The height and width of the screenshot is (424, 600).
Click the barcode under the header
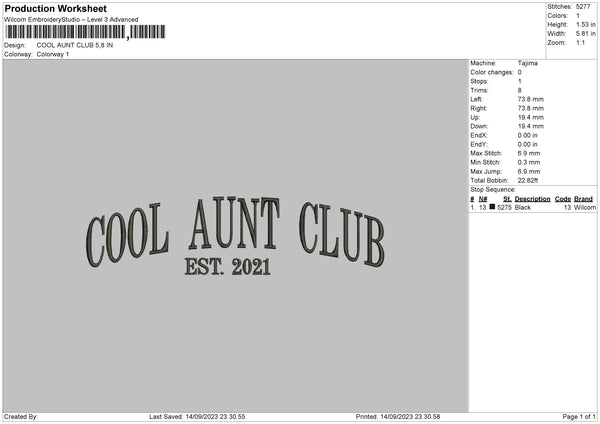point(85,32)
